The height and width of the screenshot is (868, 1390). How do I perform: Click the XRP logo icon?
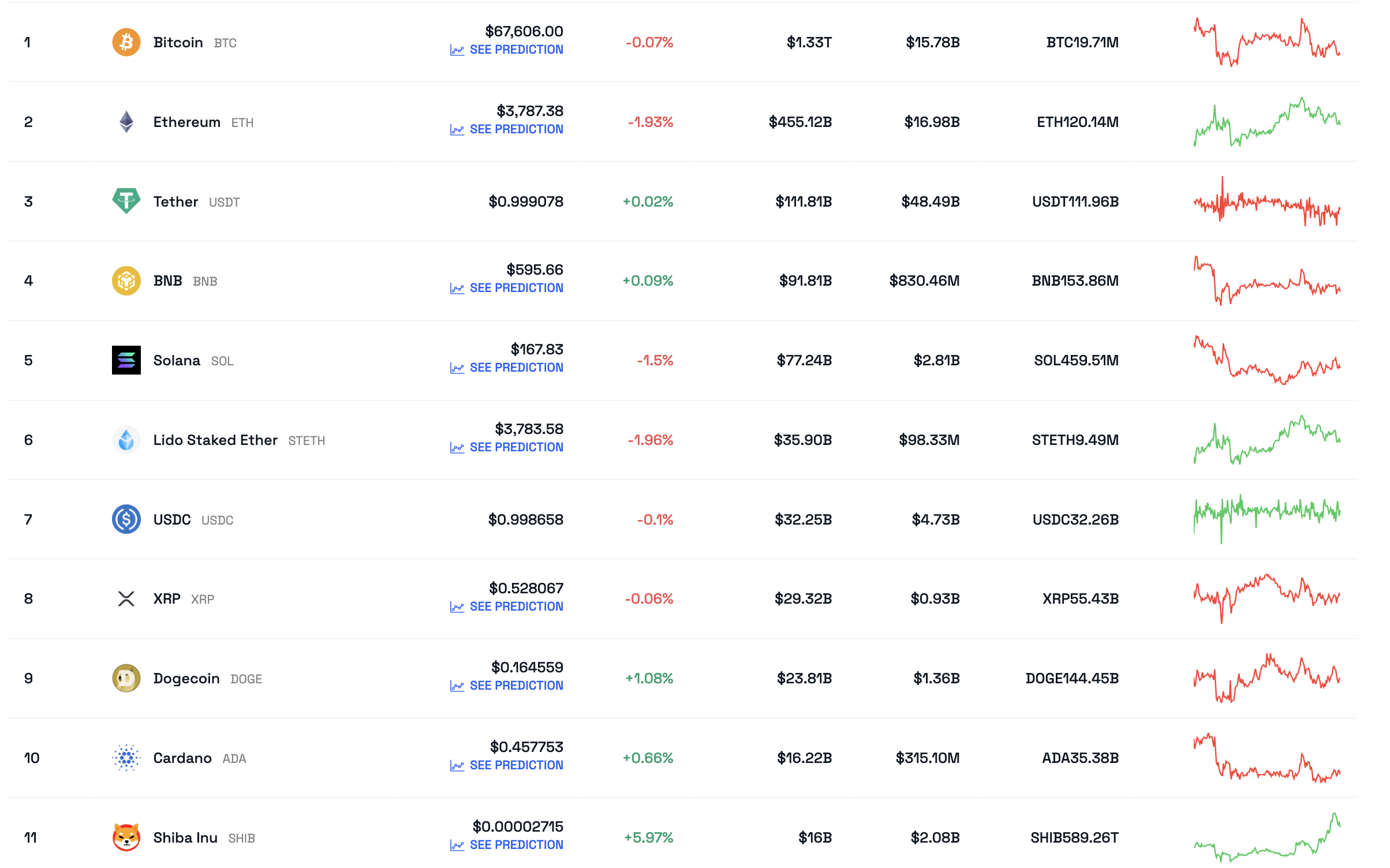pos(126,598)
